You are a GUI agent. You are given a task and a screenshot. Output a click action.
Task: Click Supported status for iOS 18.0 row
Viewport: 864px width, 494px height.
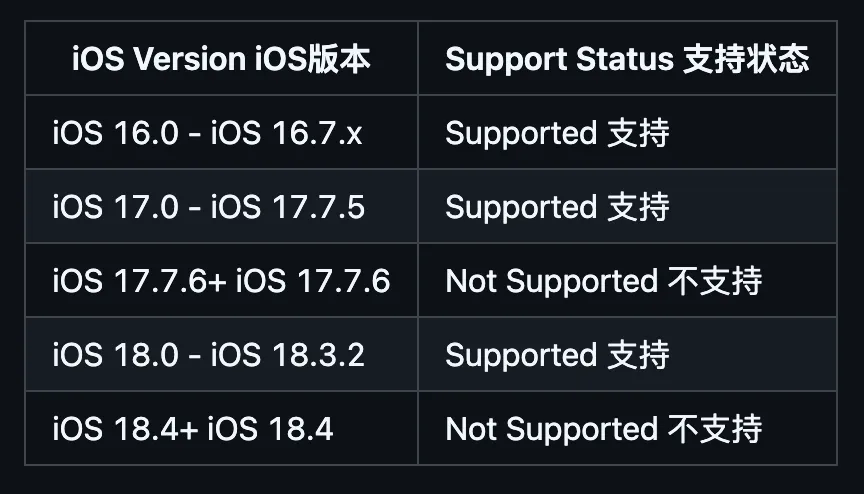click(x=556, y=355)
